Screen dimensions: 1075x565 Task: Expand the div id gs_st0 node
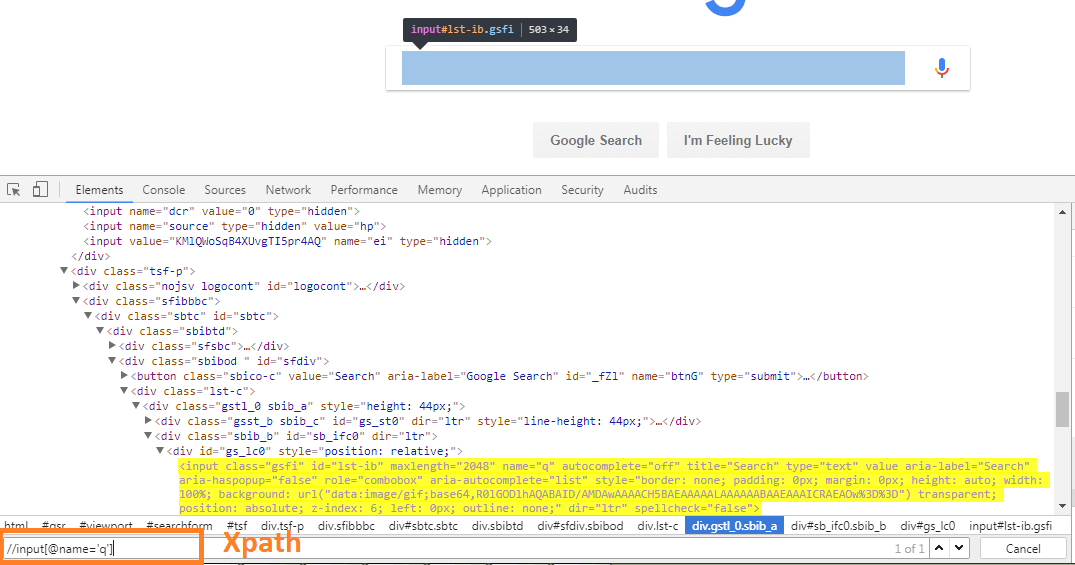click(148, 420)
